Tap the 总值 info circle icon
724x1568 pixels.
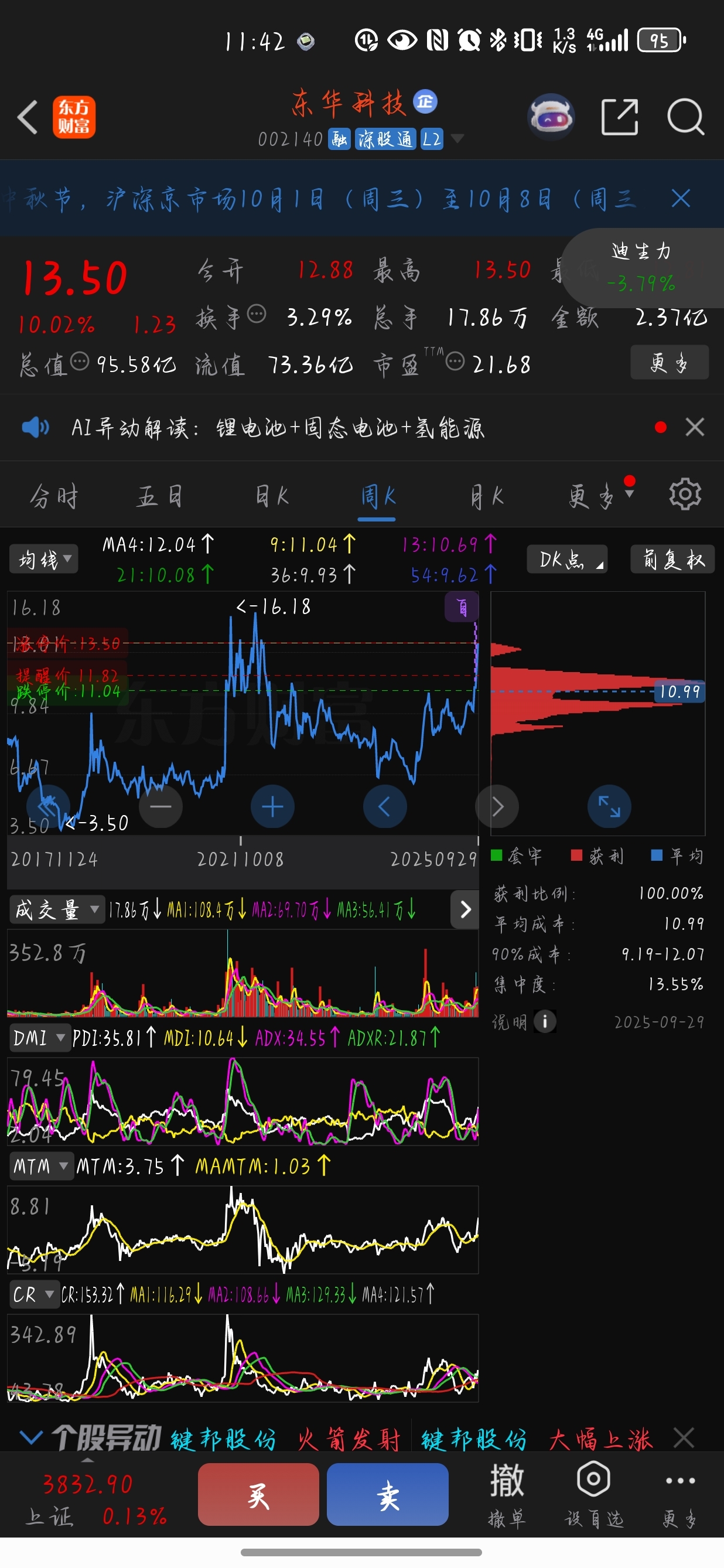[80, 362]
